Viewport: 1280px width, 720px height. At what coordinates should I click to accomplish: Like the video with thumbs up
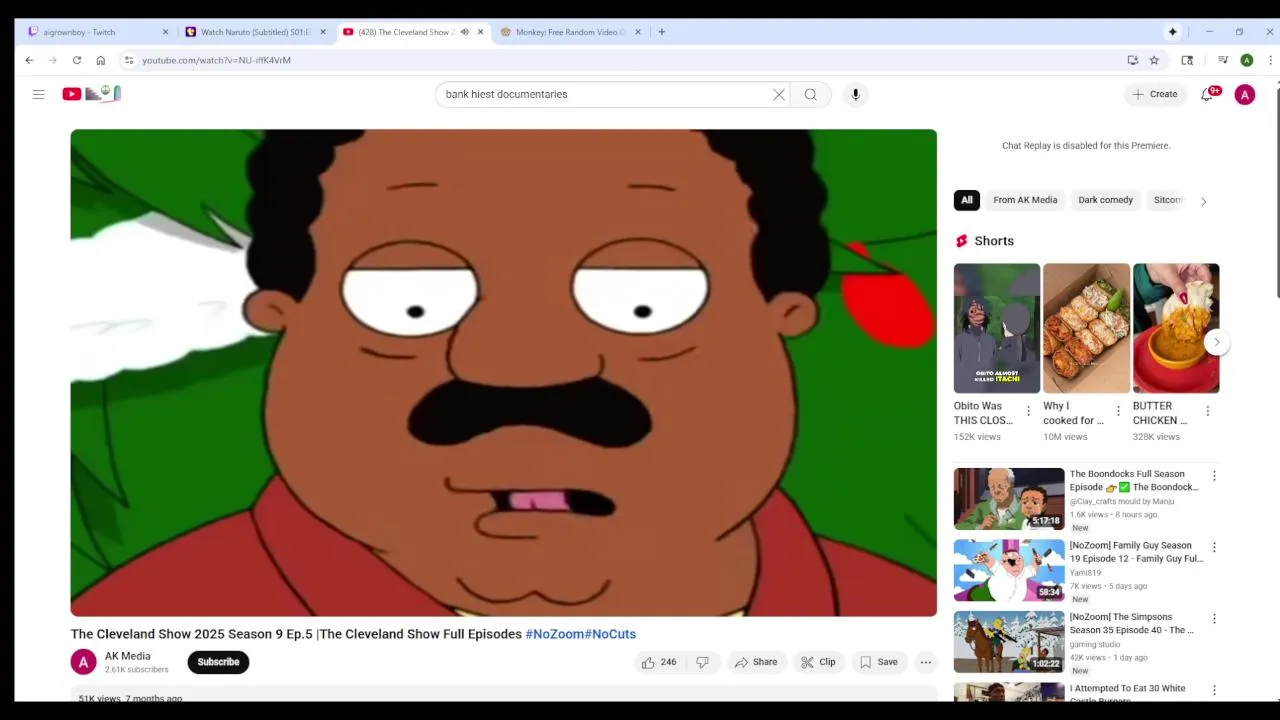click(659, 662)
